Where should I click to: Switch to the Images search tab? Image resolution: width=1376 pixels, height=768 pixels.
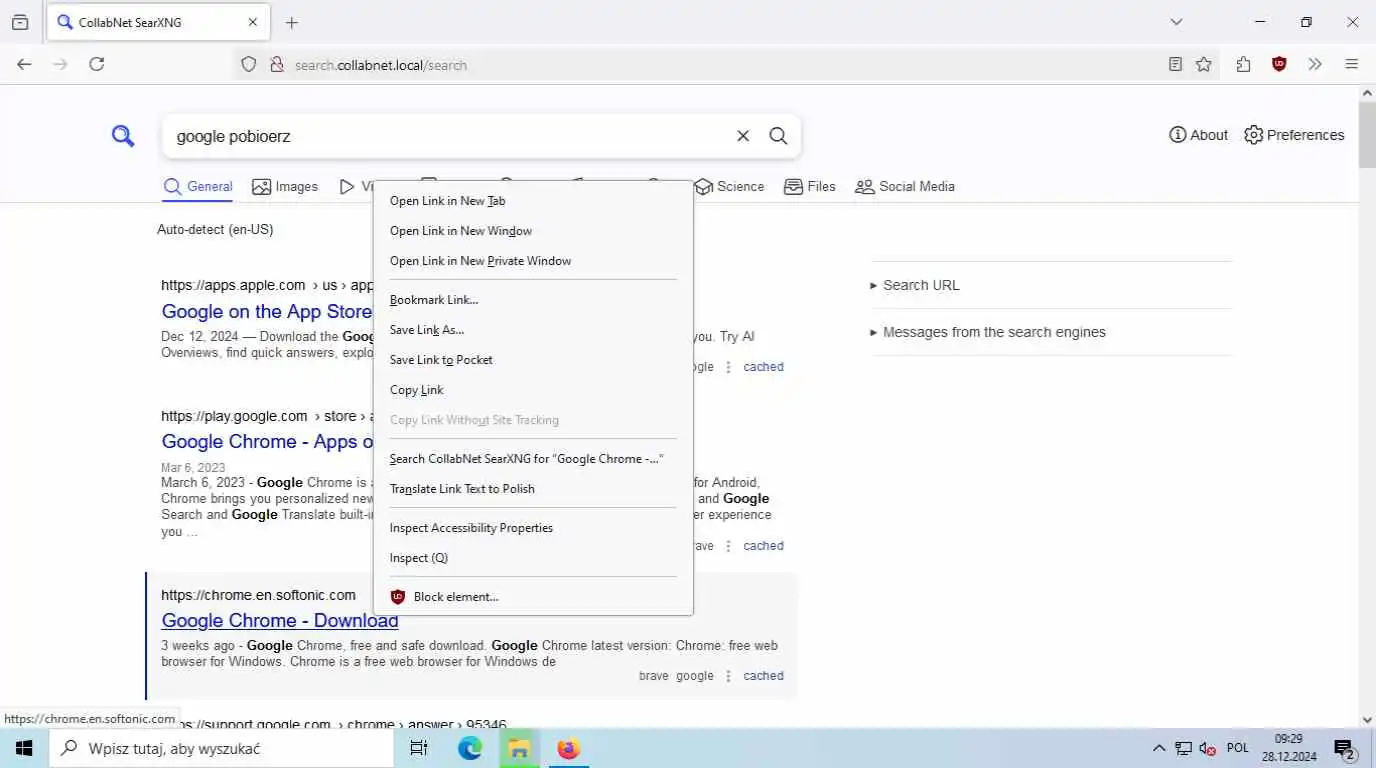click(x=285, y=187)
